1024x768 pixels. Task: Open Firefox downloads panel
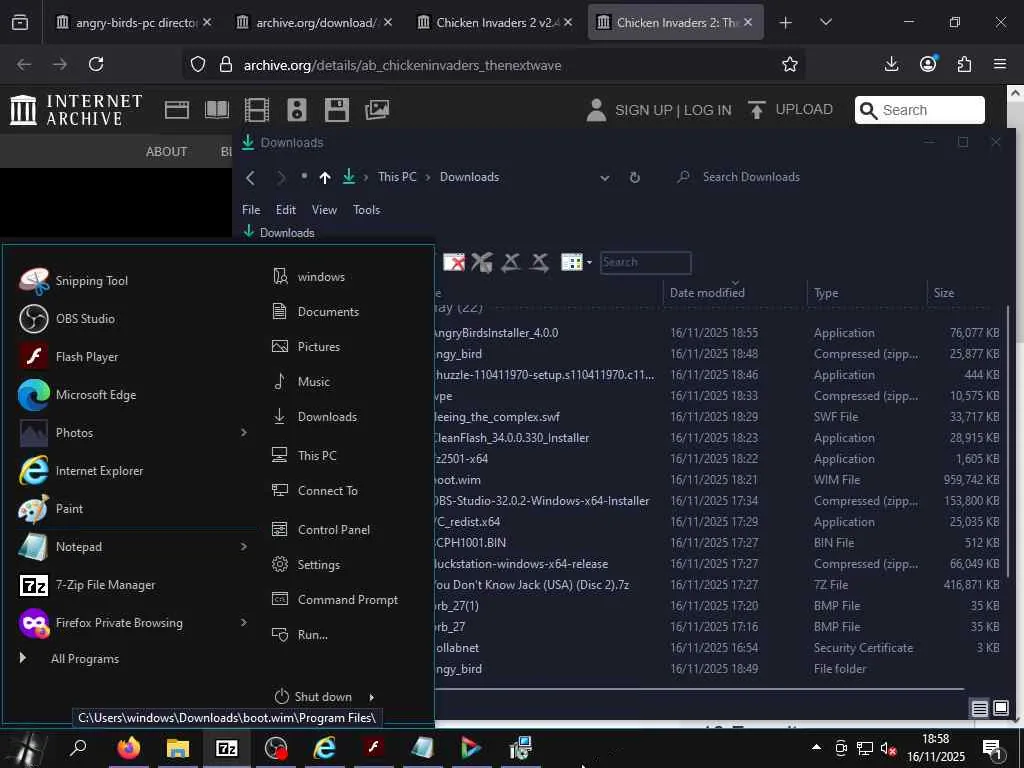[891, 64]
